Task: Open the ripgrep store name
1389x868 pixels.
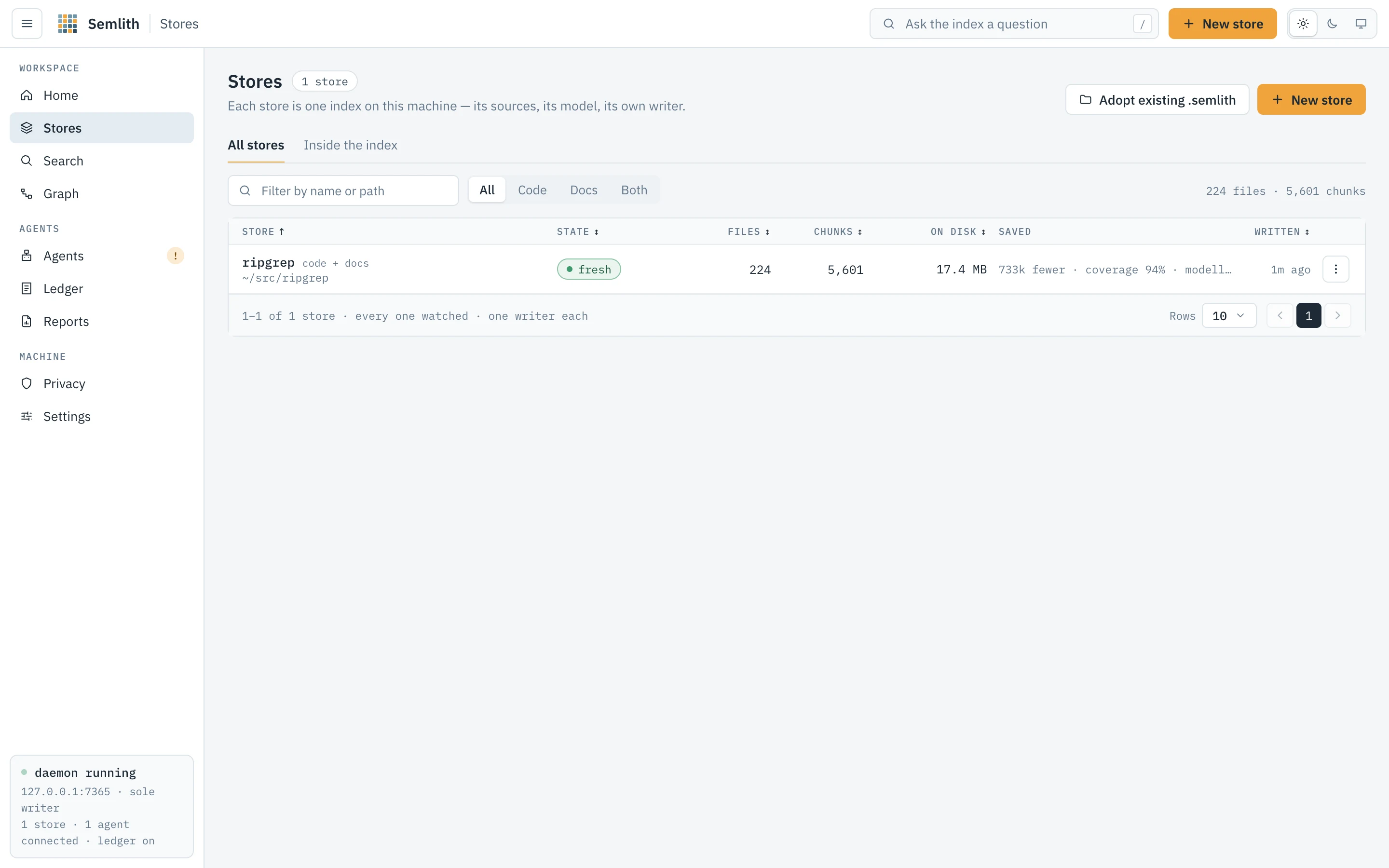Action: 268,262
